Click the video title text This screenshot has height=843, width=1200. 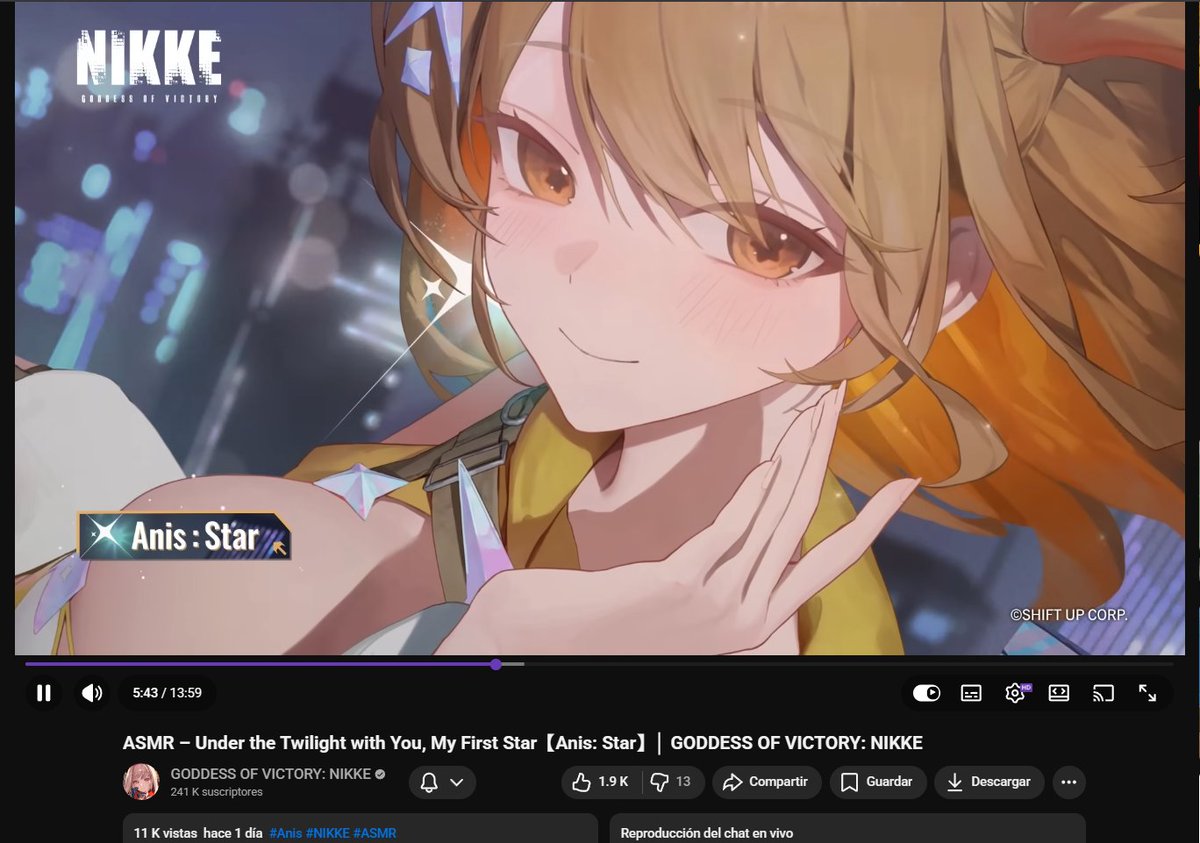[522, 743]
